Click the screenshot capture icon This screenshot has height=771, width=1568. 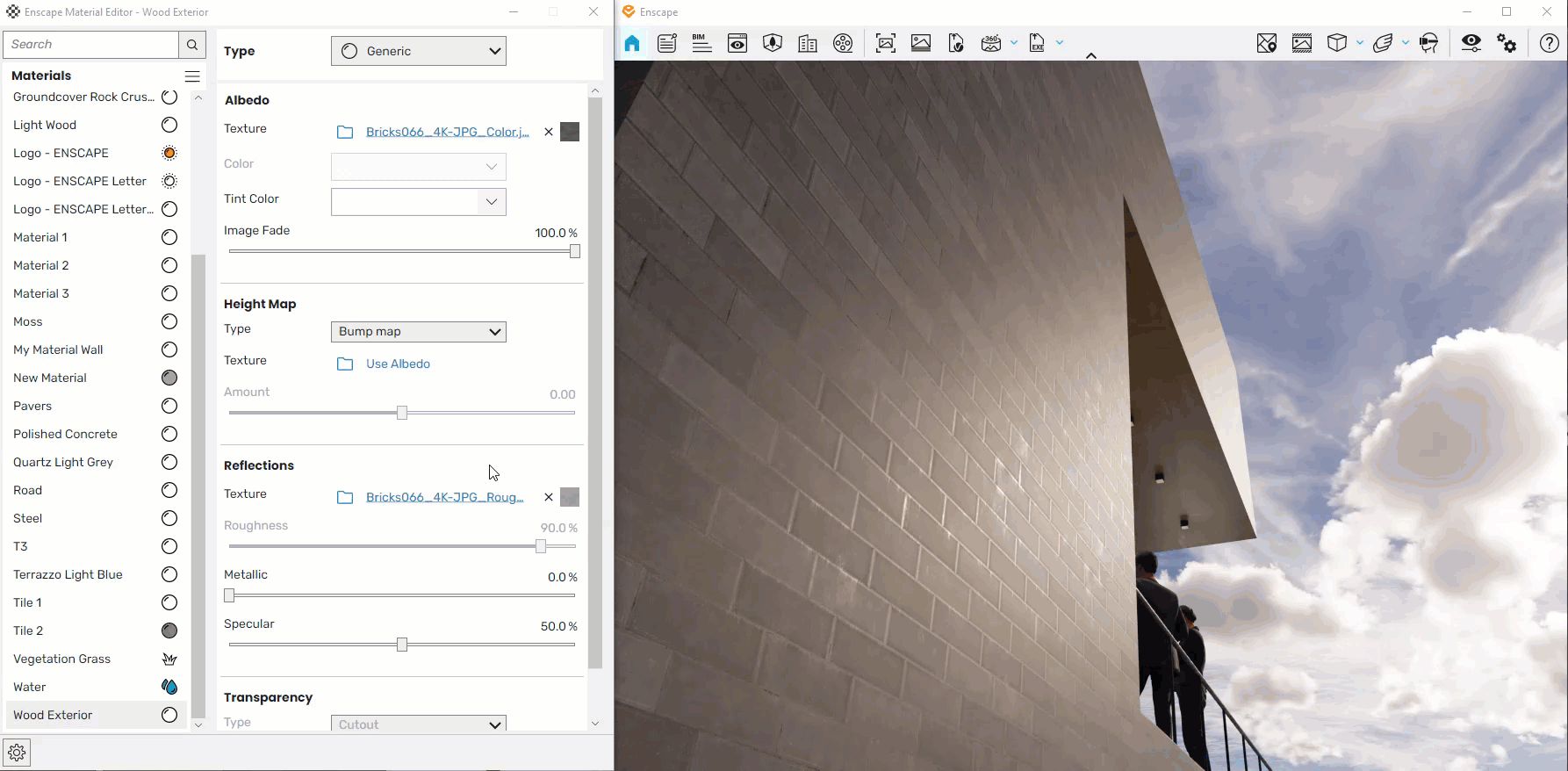tap(886, 43)
